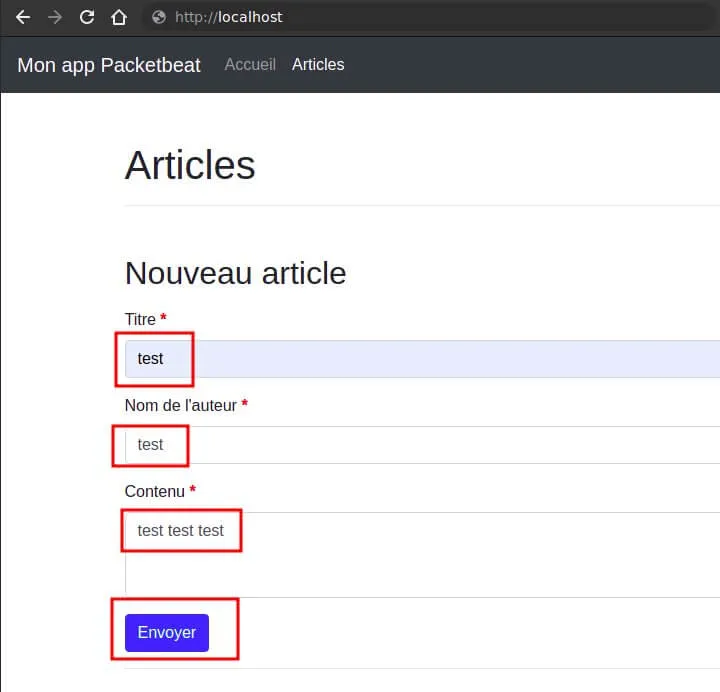Click the Nom de l'auteur label
This screenshot has height=692, width=720.
(181, 405)
